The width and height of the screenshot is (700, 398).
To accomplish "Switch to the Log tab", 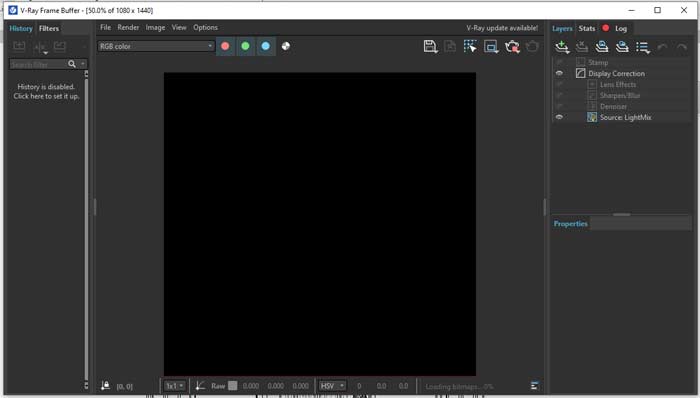I will point(621,29).
